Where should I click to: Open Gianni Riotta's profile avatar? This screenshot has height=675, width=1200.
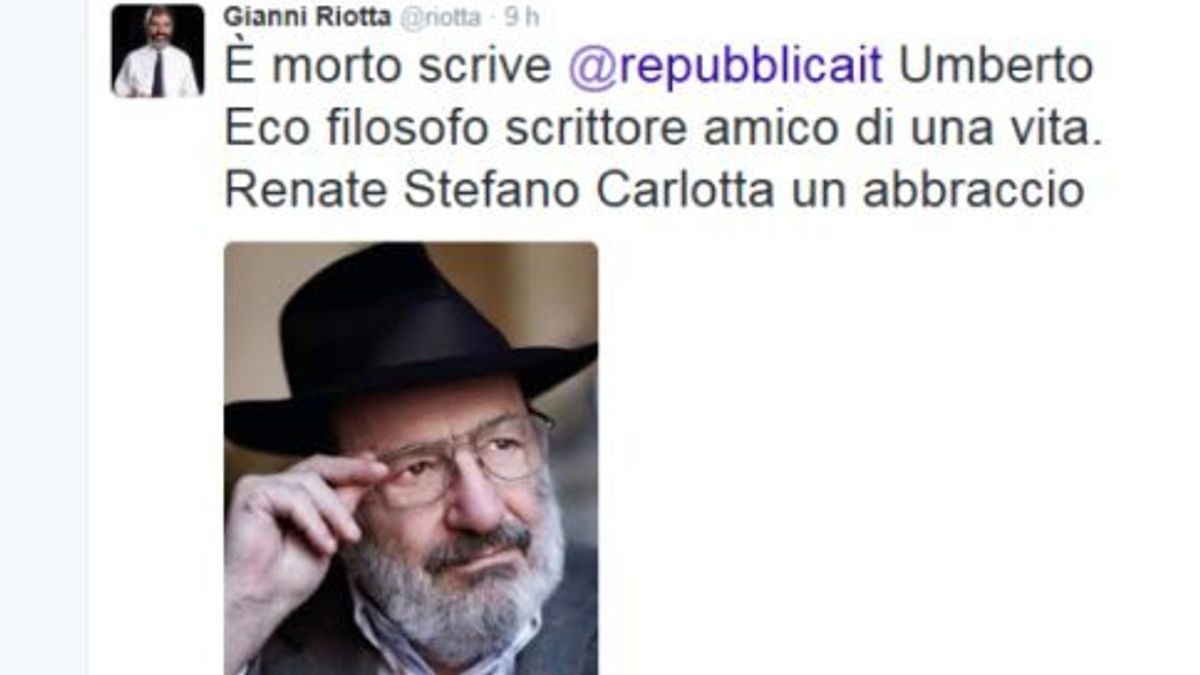point(158,51)
